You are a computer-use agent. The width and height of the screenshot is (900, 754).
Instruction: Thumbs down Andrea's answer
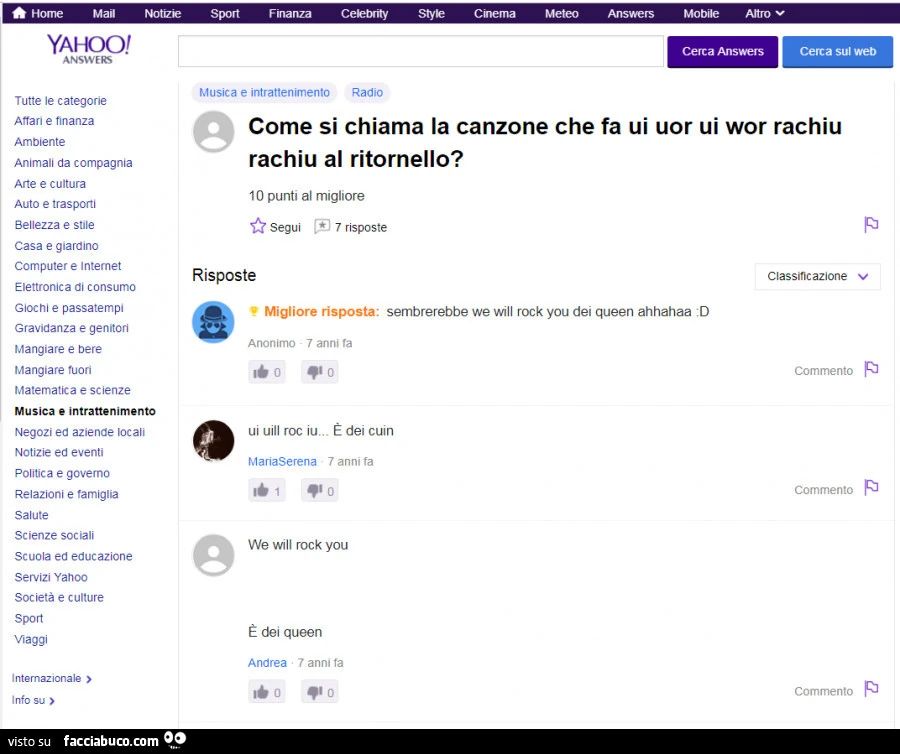[320, 692]
